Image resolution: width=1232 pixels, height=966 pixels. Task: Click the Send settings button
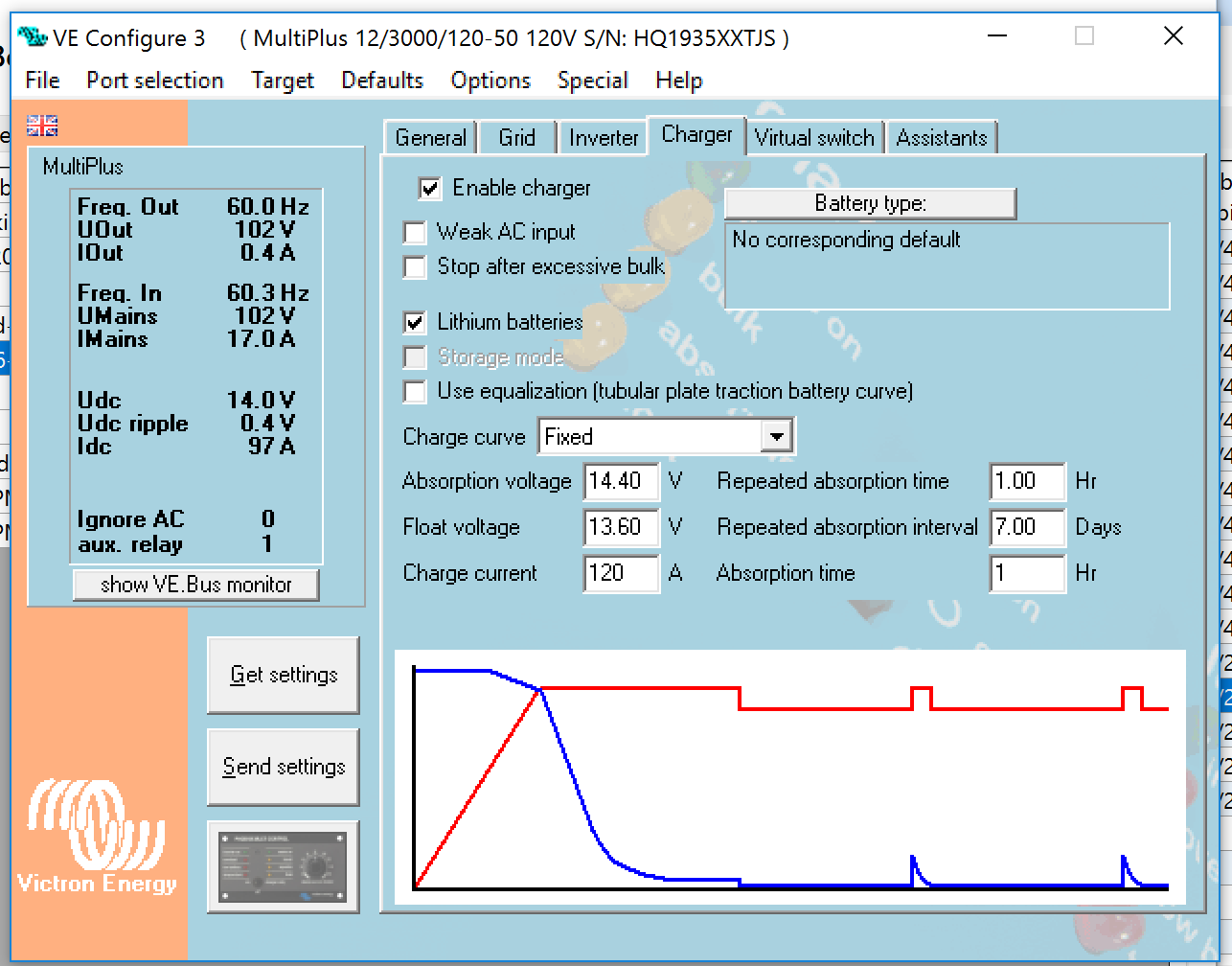tap(284, 768)
